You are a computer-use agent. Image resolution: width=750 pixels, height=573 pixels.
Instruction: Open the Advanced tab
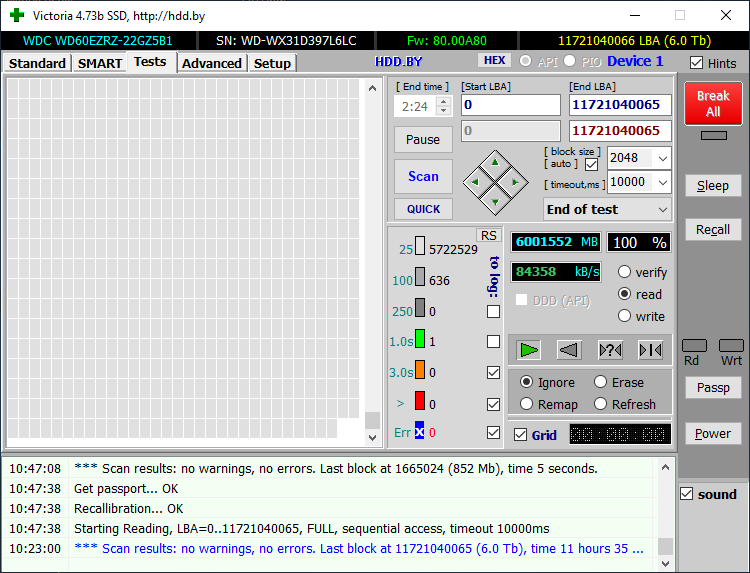pyautogui.click(x=212, y=63)
